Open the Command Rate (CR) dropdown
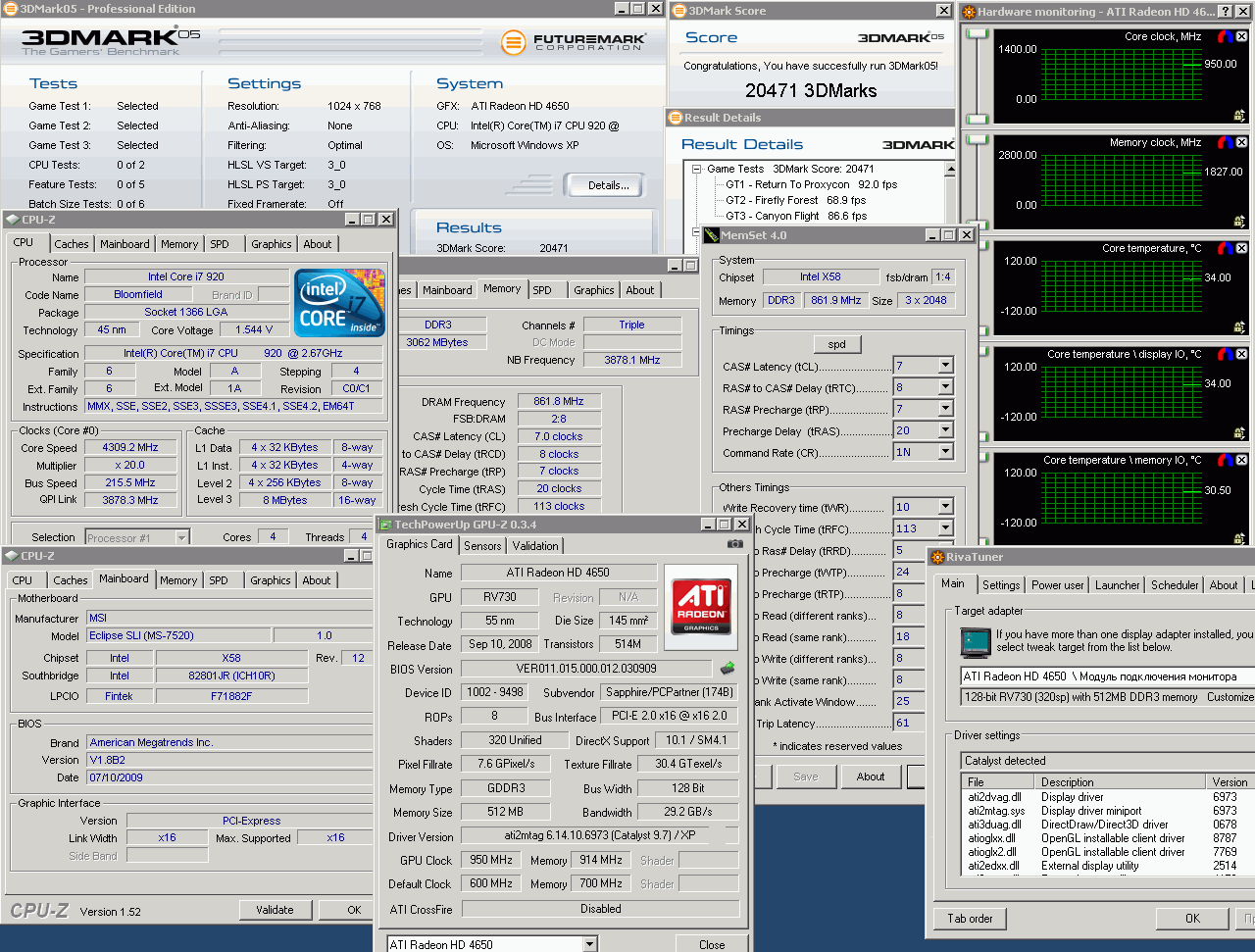1255x952 pixels. 945,452
